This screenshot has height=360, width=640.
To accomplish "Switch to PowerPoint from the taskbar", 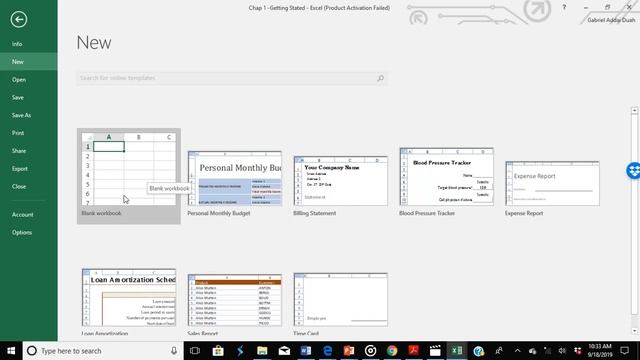I will (x=349, y=351).
